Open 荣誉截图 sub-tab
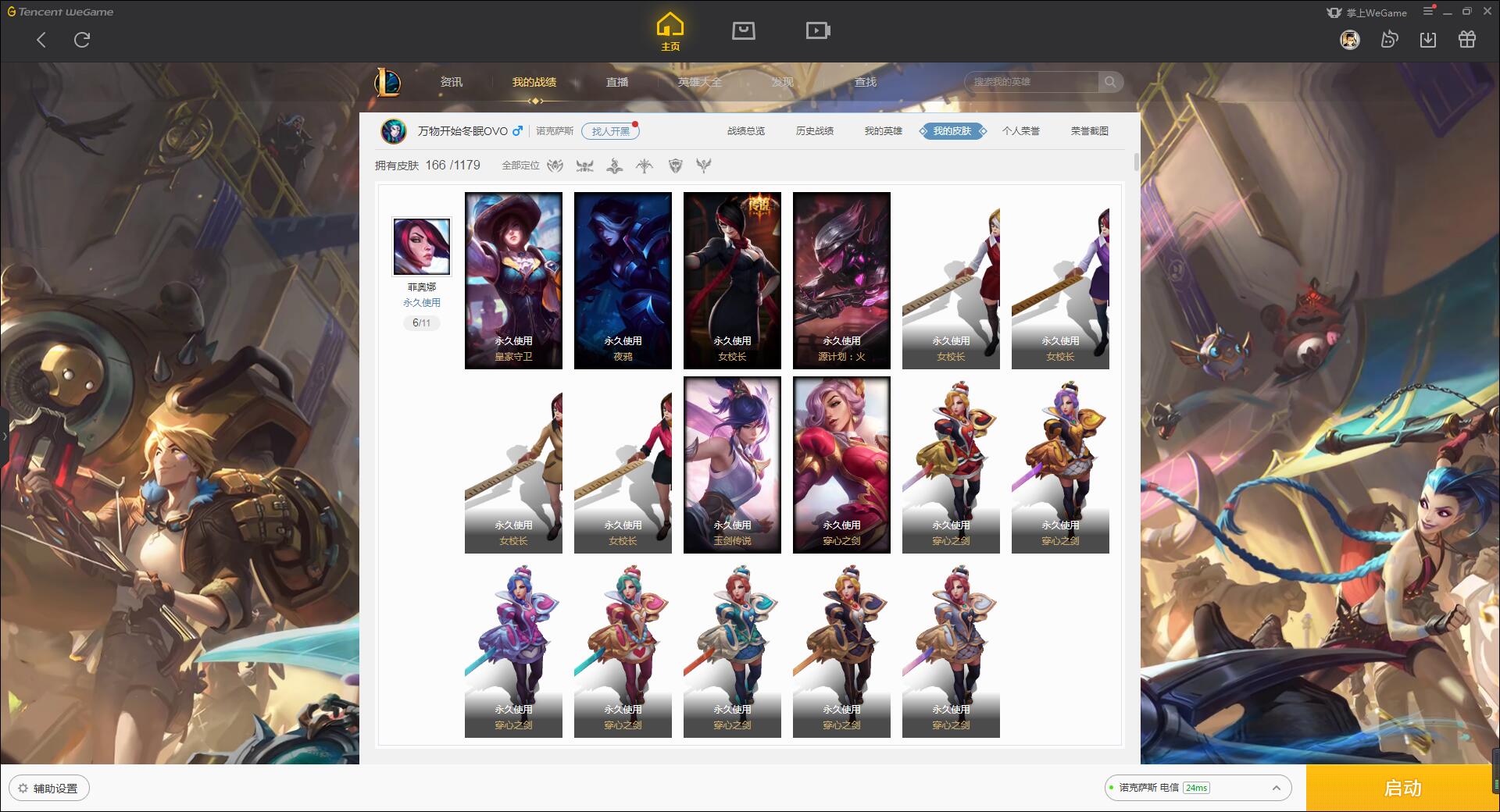This screenshot has width=1500, height=812. [1090, 131]
